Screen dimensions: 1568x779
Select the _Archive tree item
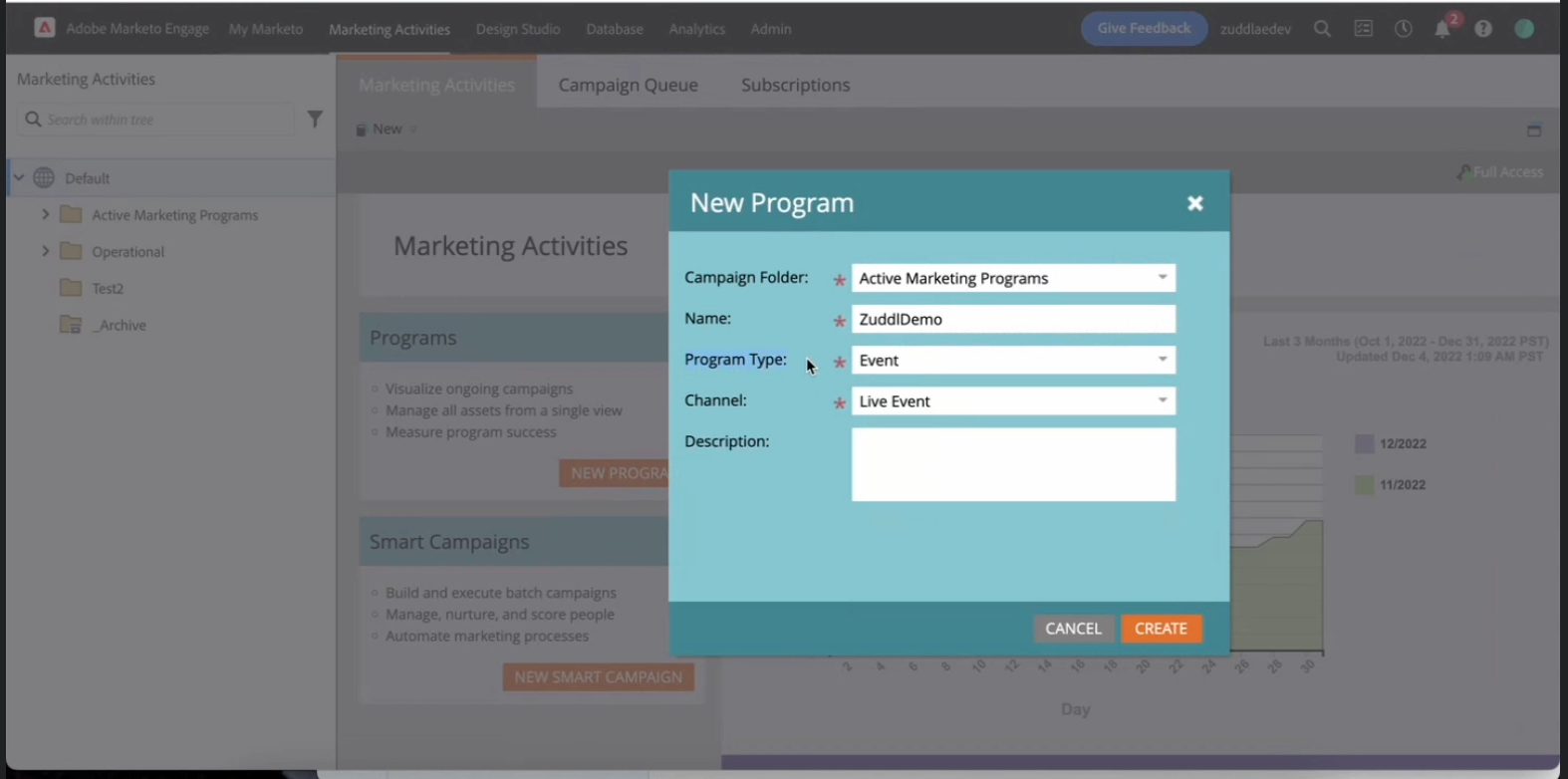coord(119,326)
